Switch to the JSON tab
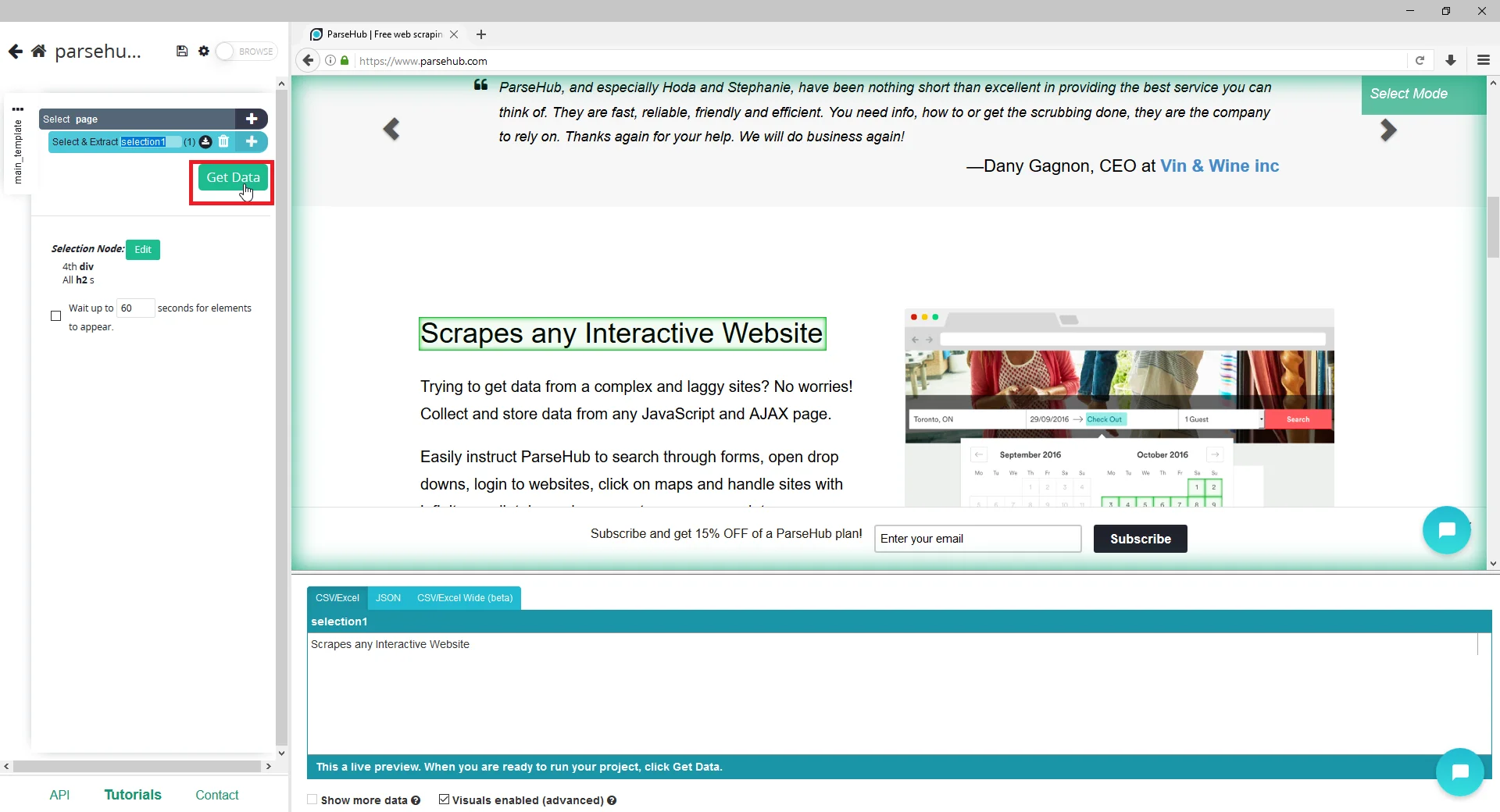The width and height of the screenshot is (1500, 812). click(388, 598)
